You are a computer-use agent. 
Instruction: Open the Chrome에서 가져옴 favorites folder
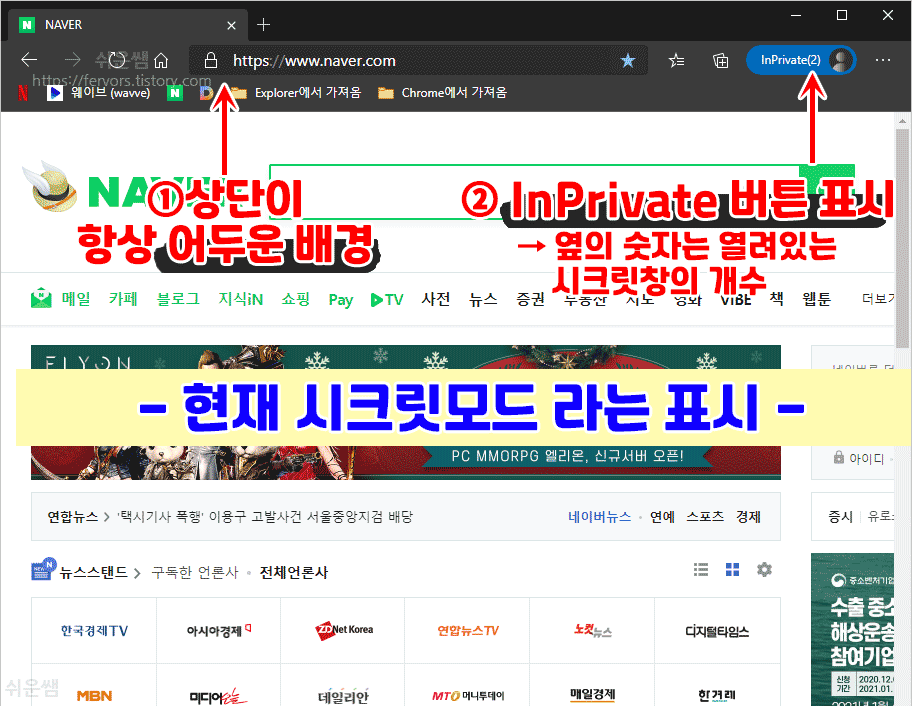pyautogui.click(x=443, y=92)
